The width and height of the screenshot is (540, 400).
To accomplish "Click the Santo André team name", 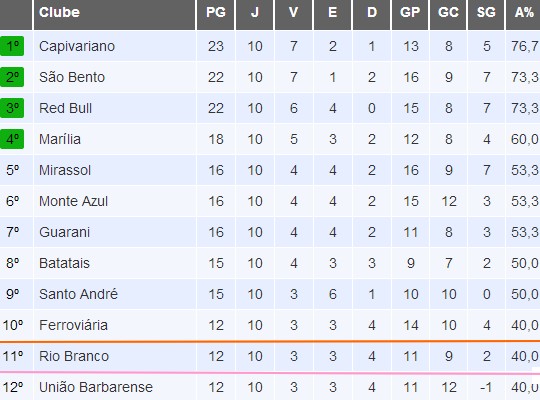I will pos(78,294).
